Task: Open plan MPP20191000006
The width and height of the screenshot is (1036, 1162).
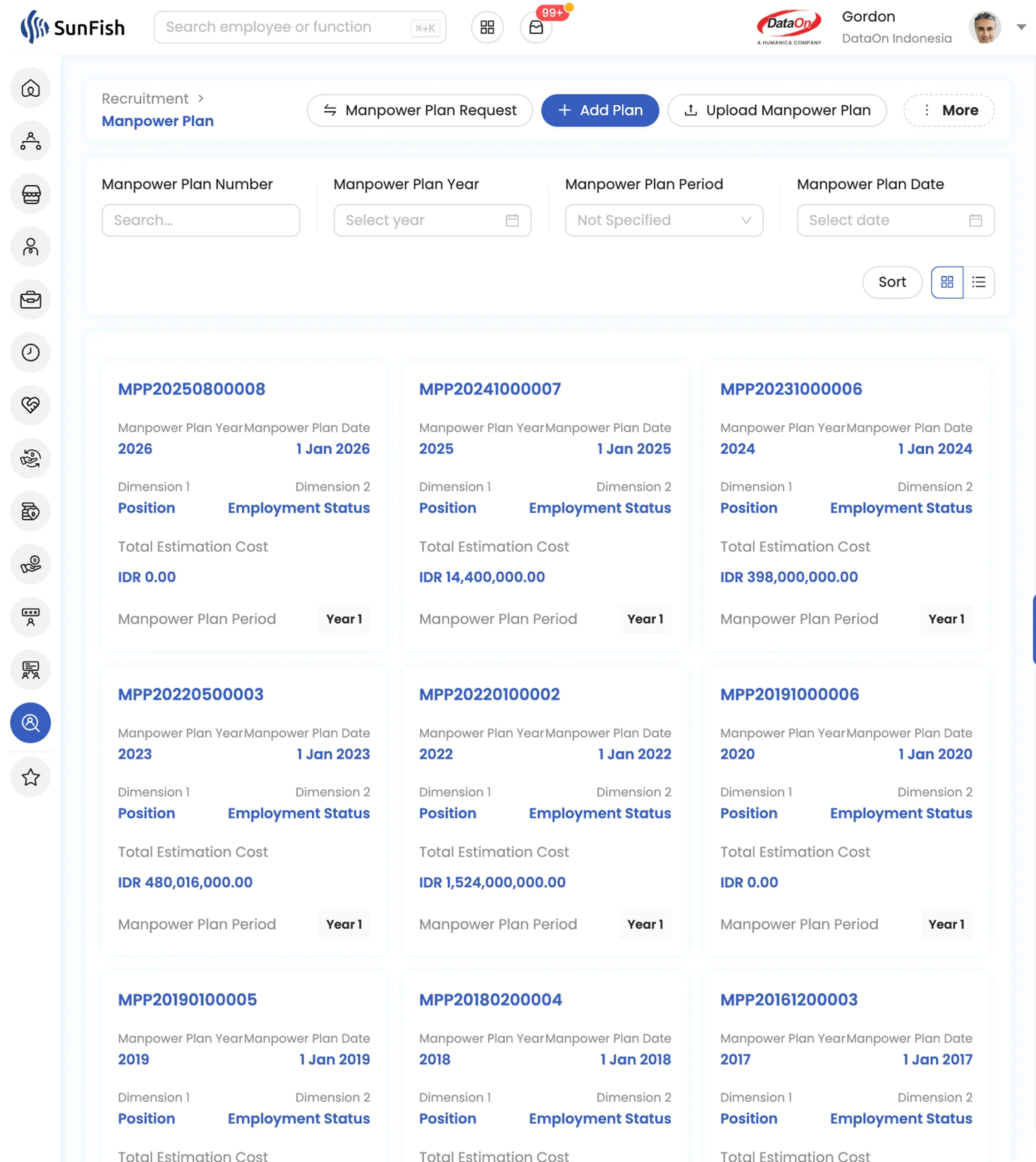Action: tap(790, 694)
